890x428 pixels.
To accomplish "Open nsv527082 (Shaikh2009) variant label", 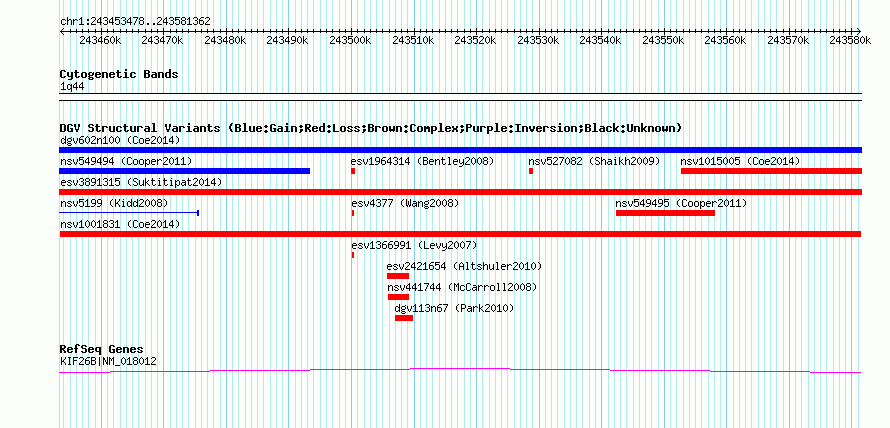I will [594, 161].
